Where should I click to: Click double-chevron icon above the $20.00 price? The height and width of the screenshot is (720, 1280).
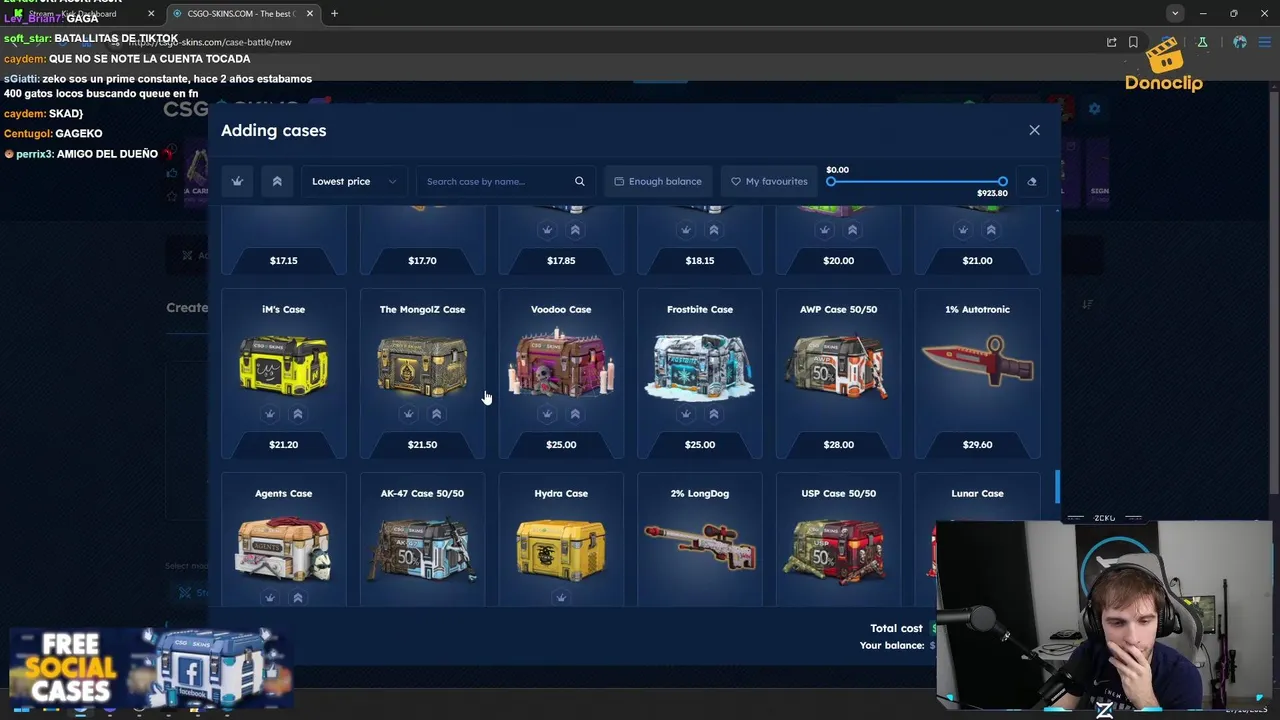tap(852, 230)
